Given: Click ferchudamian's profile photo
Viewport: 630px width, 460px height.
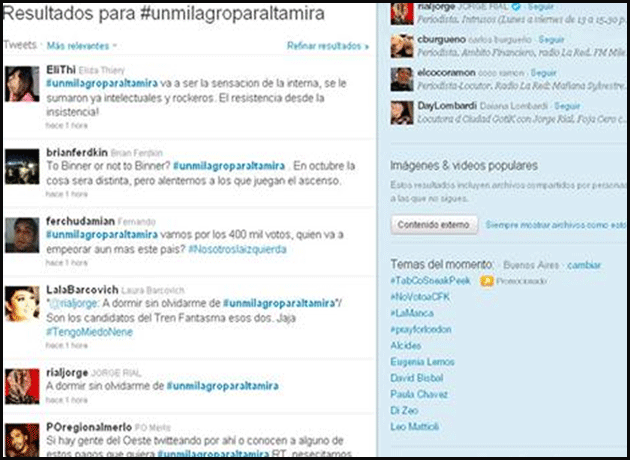Looking at the screenshot, I should point(22,235).
